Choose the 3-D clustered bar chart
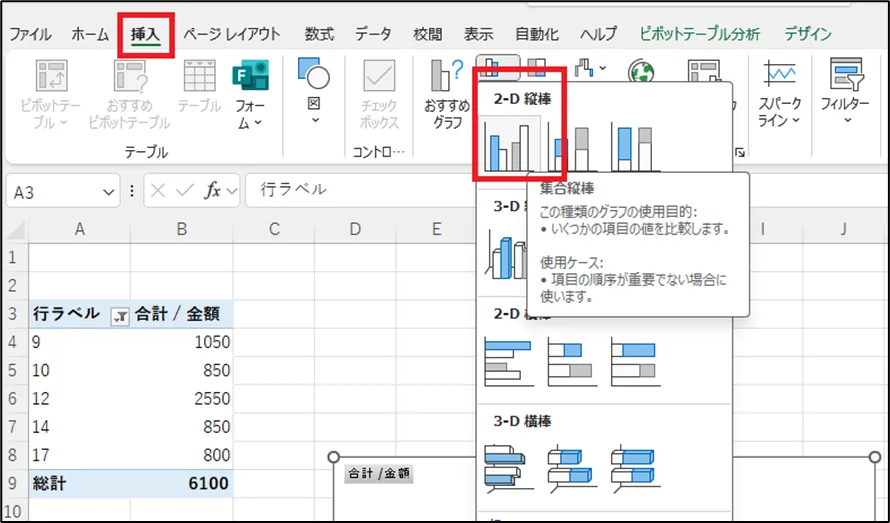The height and width of the screenshot is (523, 890). [x=508, y=468]
